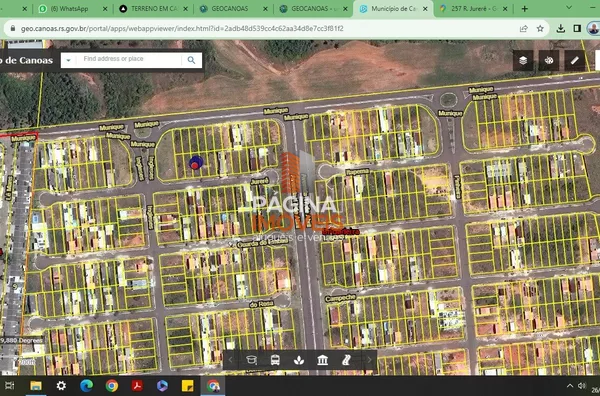Select the education graduation cap icon
The height and width of the screenshot is (396, 600).
pos(251,360)
